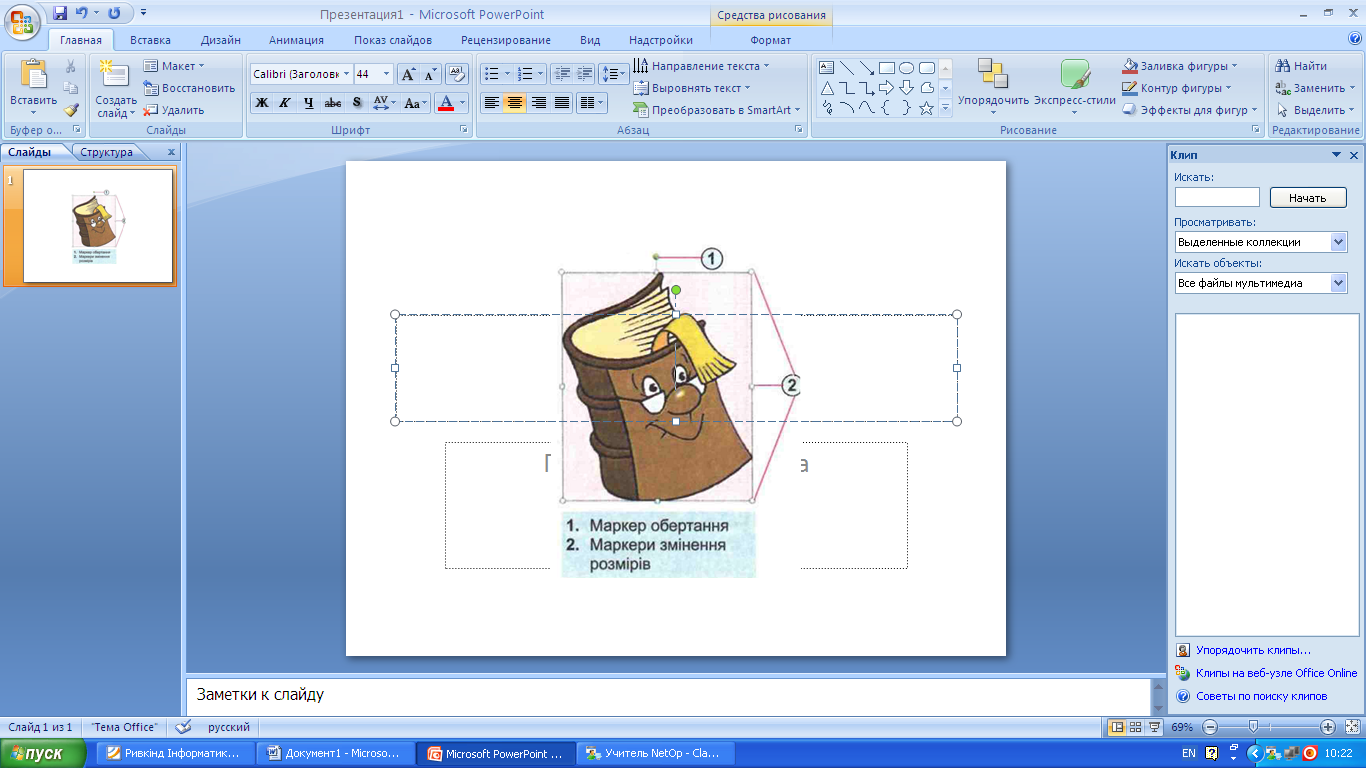Open 'Клипы на веб-узле Office Online' link
The height and width of the screenshot is (768, 1366).
point(1276,673)
